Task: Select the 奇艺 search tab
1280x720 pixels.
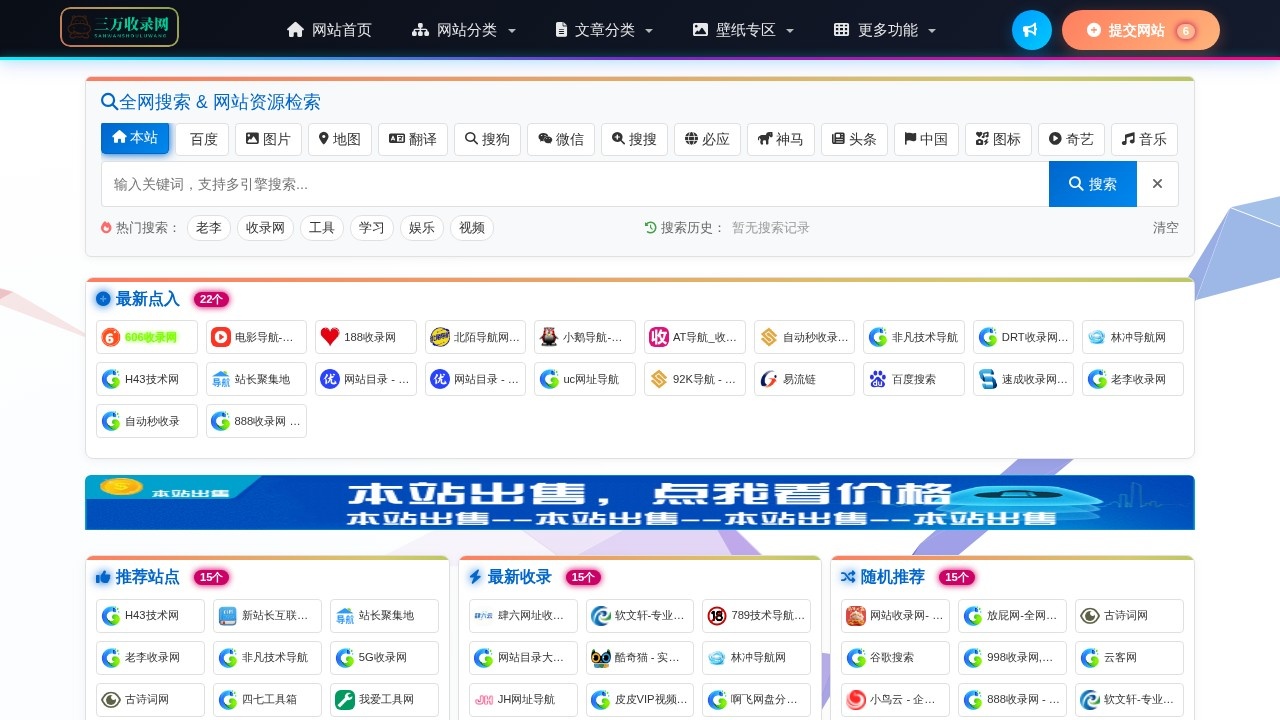Action: [1071, 139]
